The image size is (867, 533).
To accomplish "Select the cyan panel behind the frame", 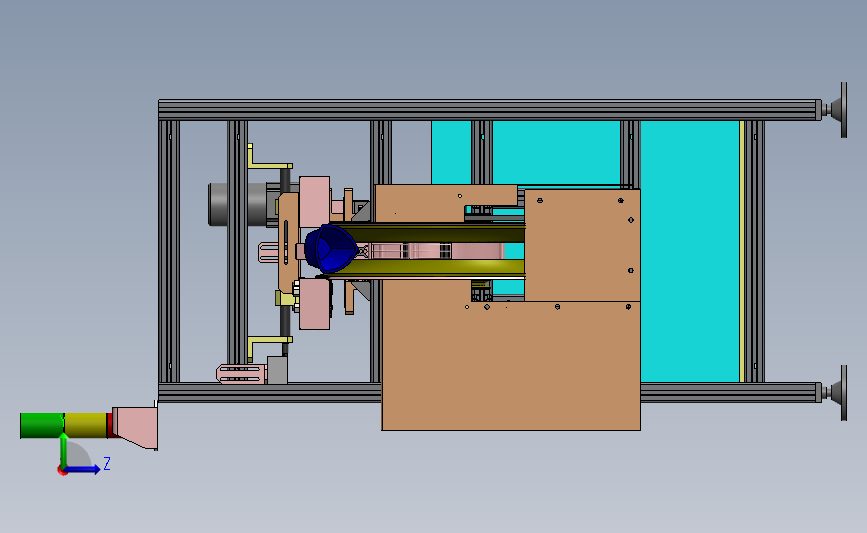I will coord(690,251).
